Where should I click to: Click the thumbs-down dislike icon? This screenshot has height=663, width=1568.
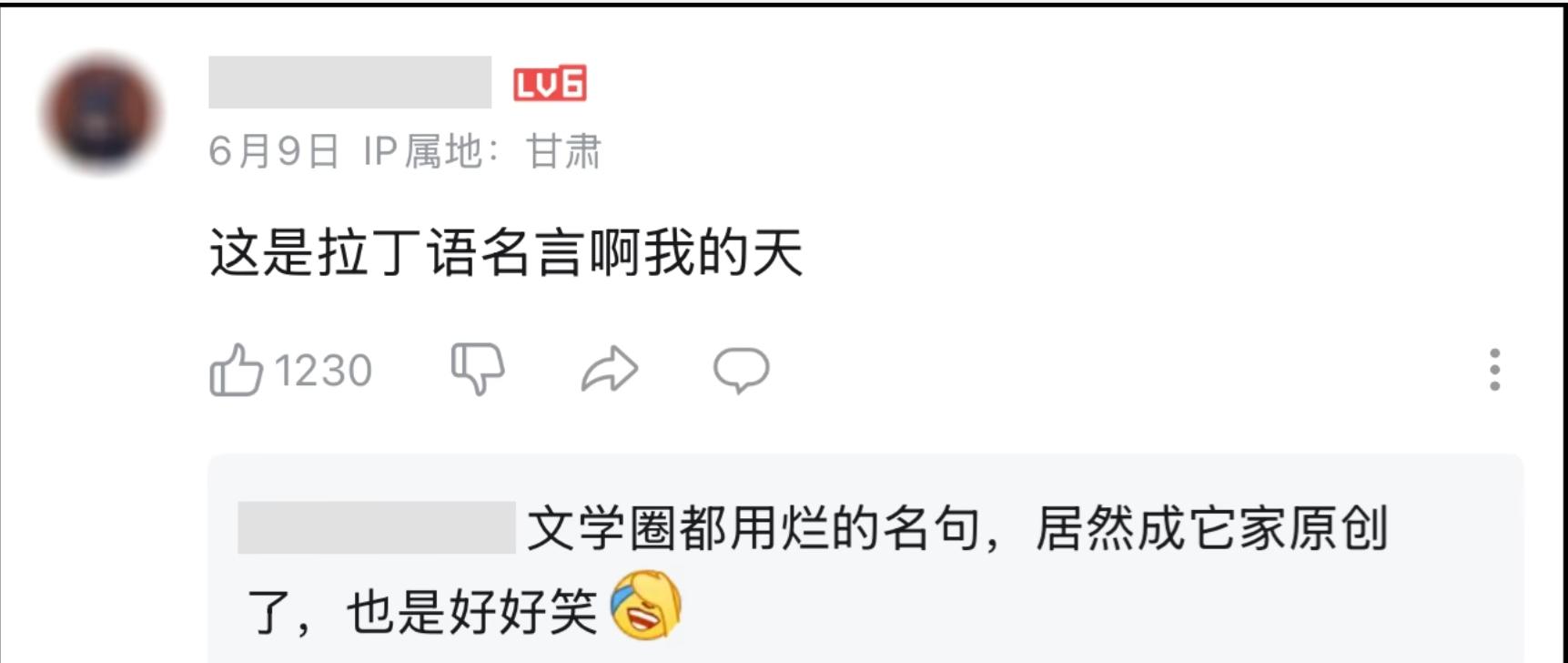point(478,369)
